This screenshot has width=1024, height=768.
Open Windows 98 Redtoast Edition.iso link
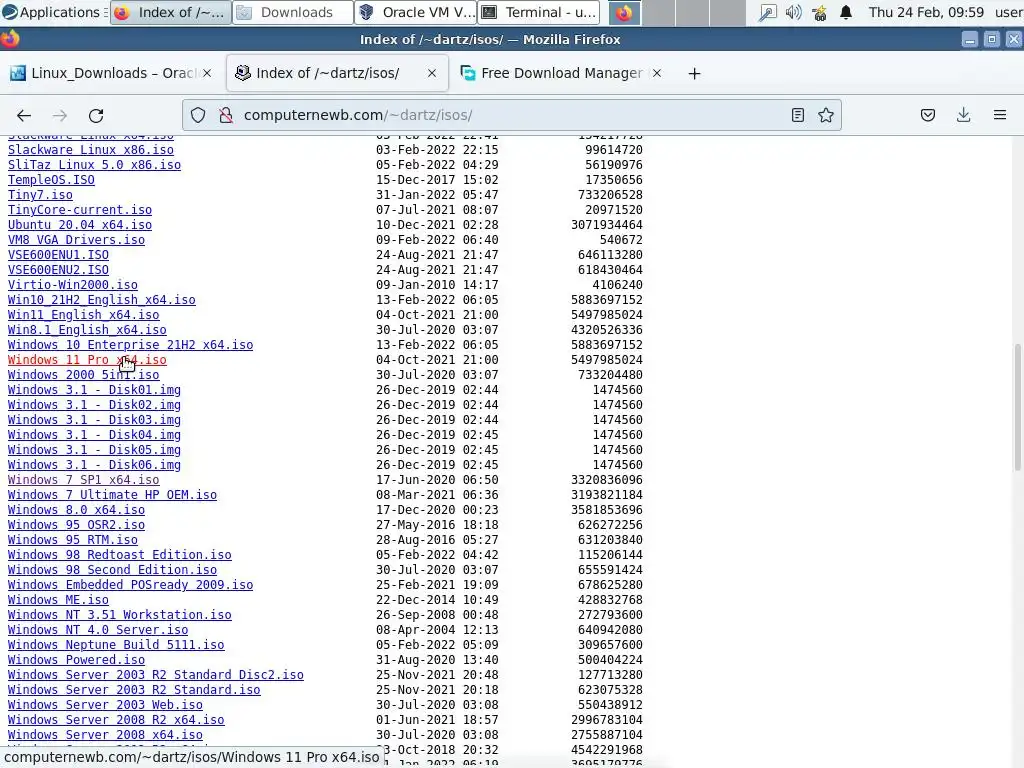coord(120,555)
